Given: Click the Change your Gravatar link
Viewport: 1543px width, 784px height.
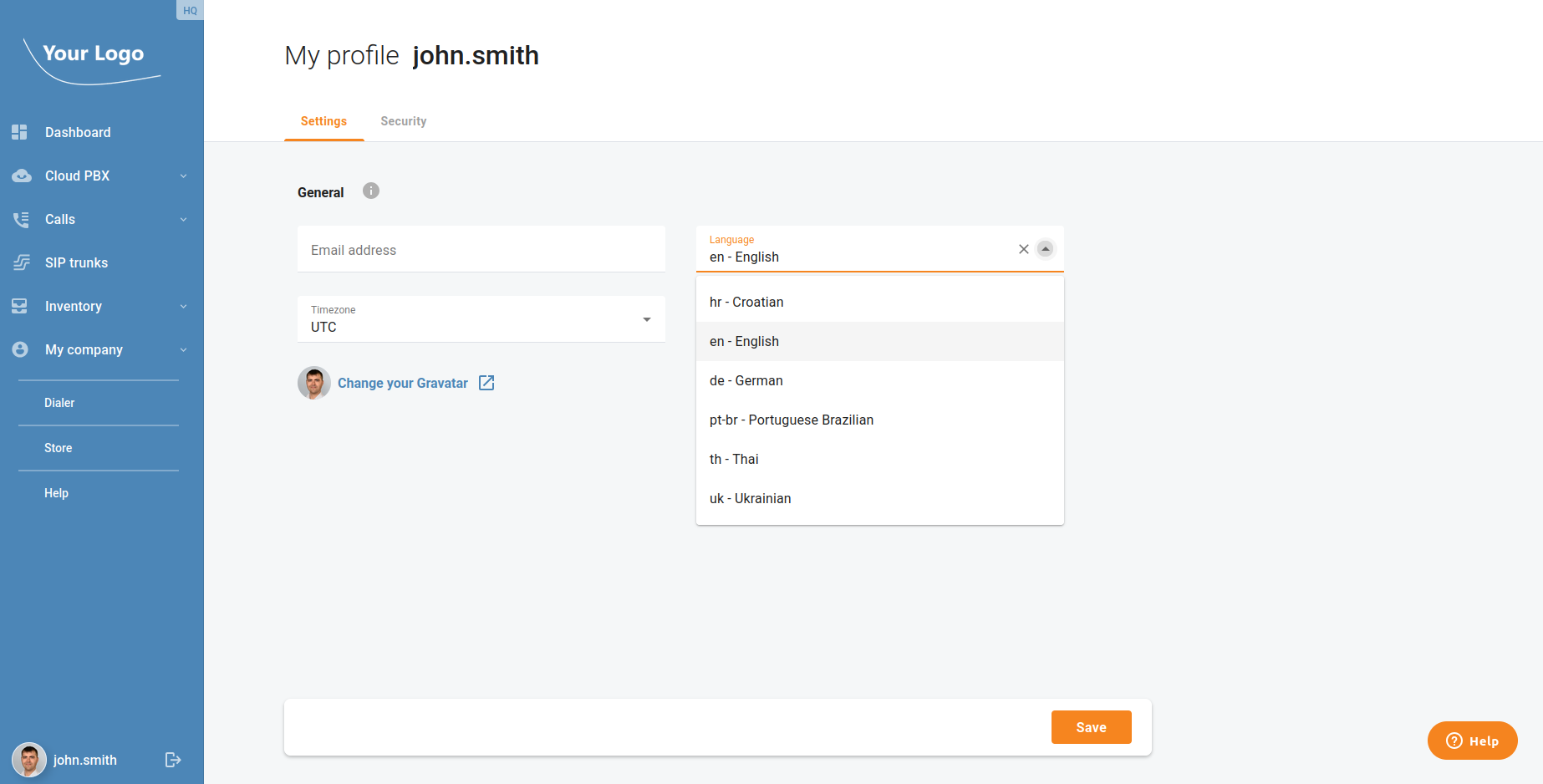Looking at the screenshot, I should (403, 383).
